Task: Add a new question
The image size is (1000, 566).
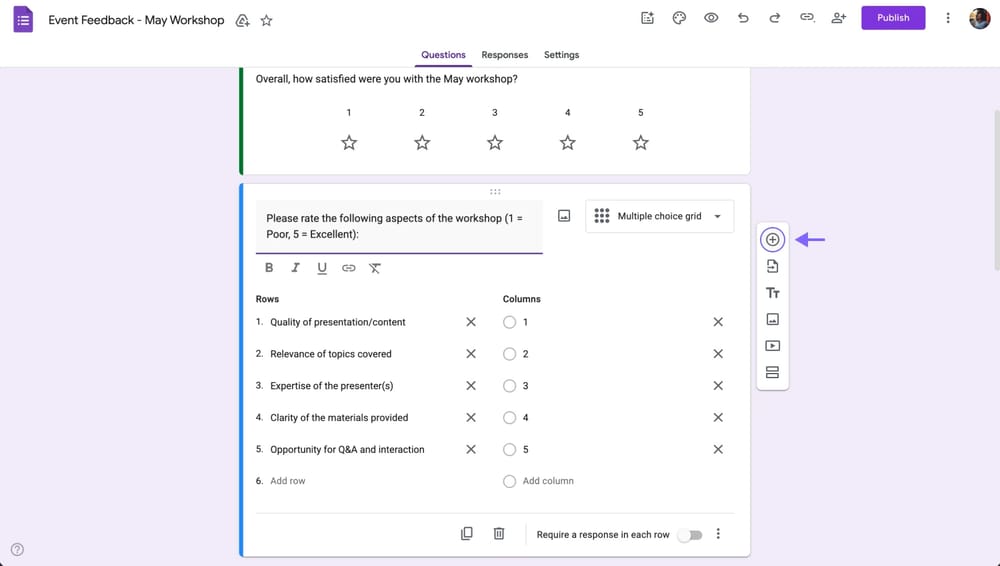Action: [x=772, y=240]
